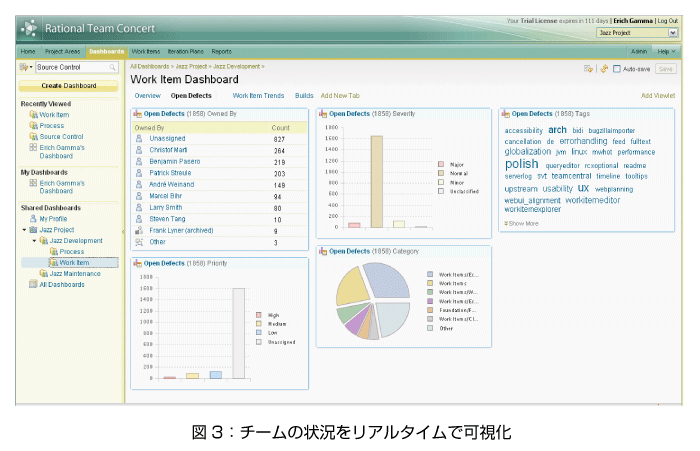Open the Help menu dropdown

click(x=666, y=51)
